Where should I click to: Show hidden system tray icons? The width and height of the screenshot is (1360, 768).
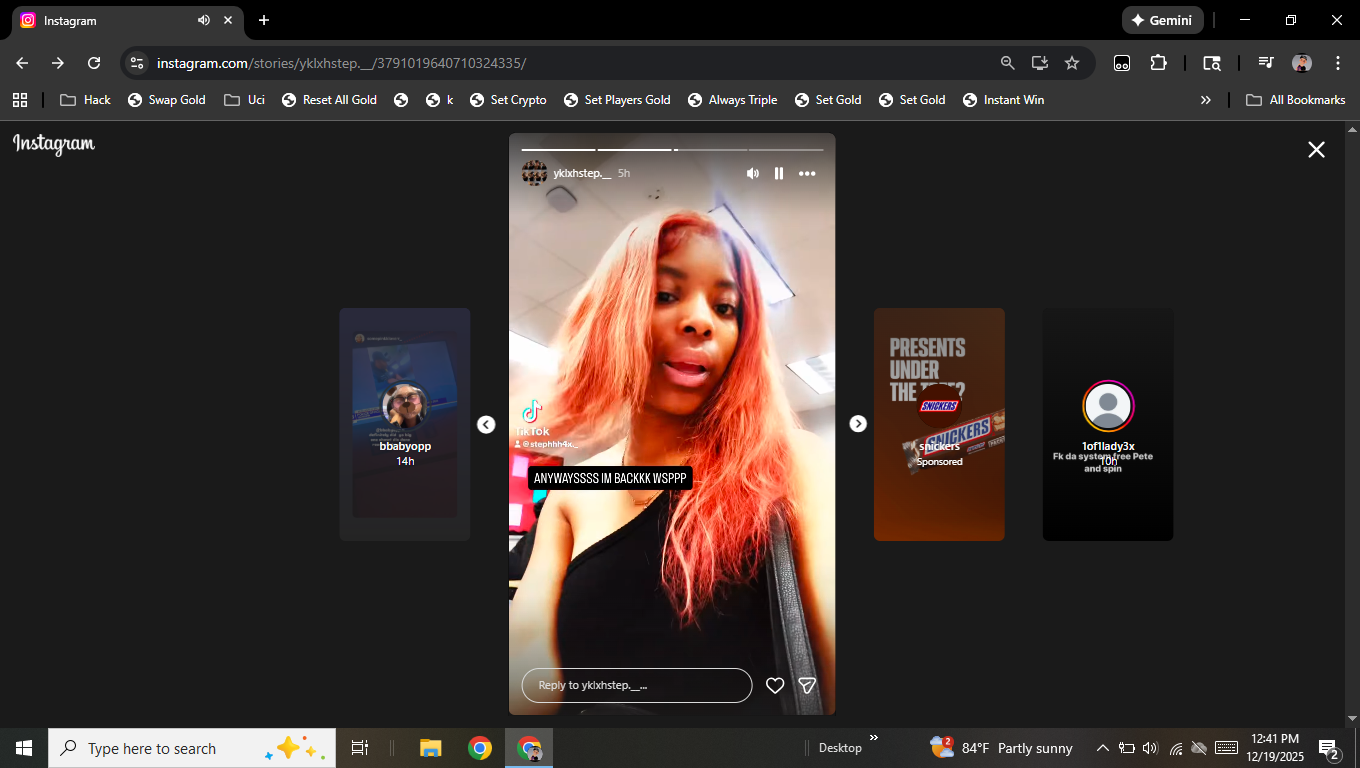tap(1103, 748)
